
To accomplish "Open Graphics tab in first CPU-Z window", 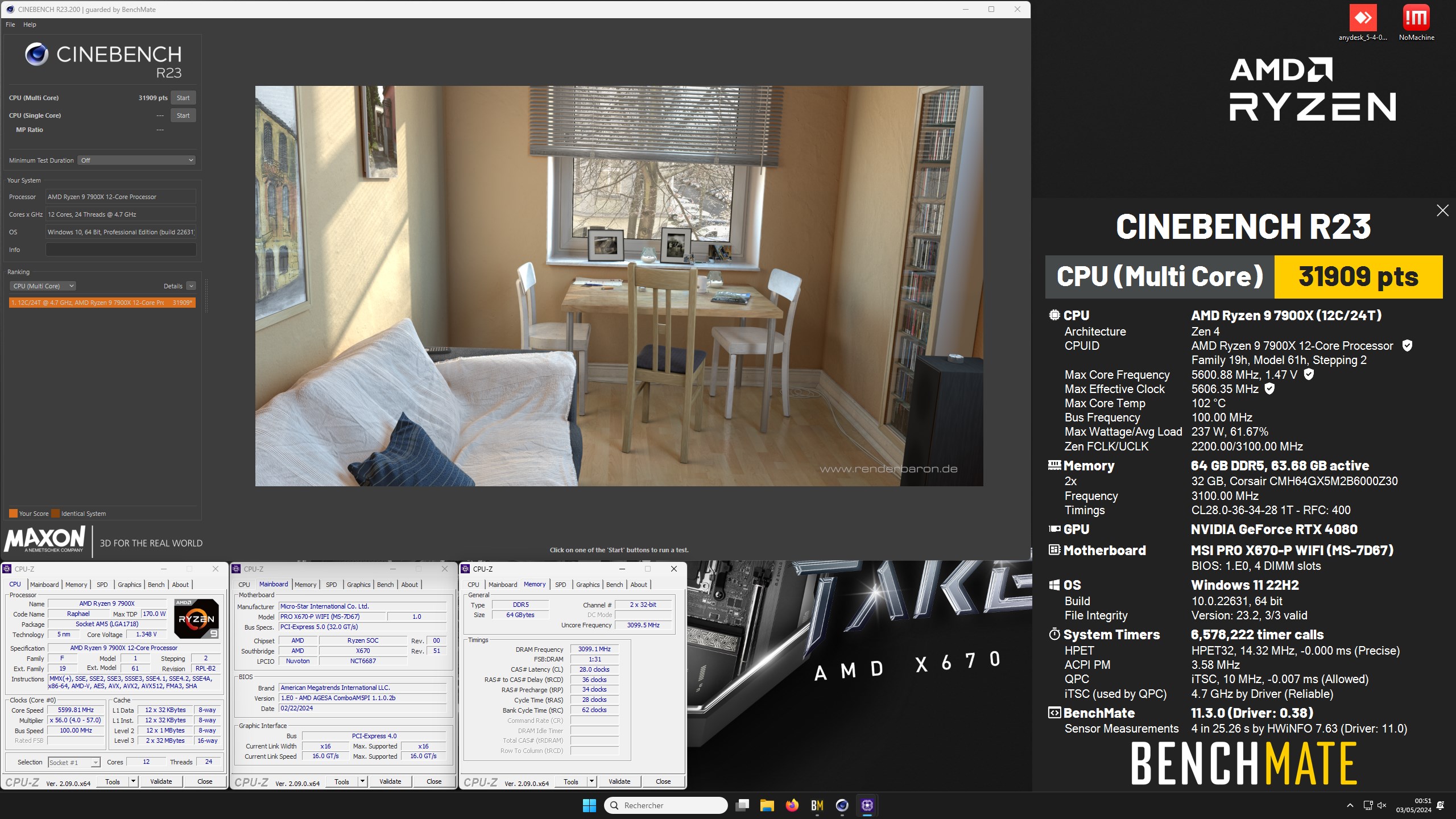I will [130, 585].
